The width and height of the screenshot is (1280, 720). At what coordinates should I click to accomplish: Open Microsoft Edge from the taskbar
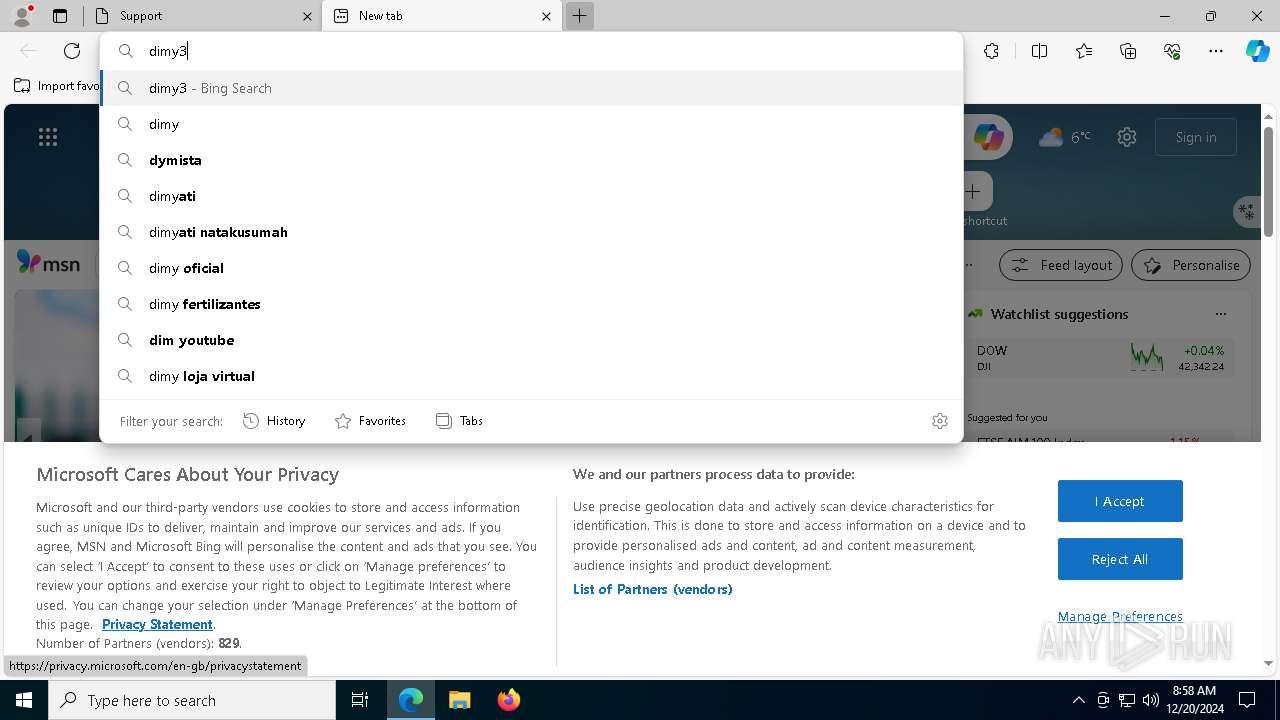click(411, 700)
